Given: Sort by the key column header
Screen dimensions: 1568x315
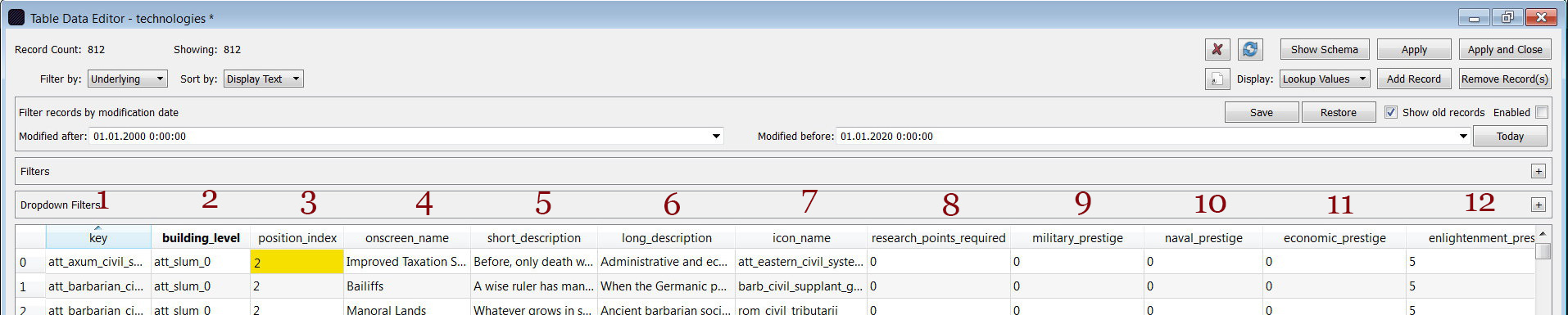Looking at the screenshot, I should 98,237.
